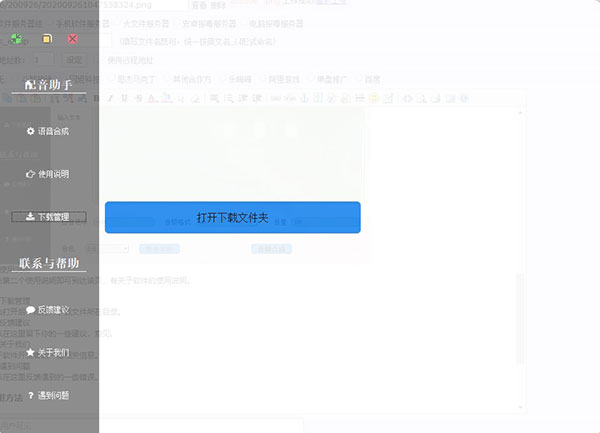Click yellow emoji icon in background editor toolbar

click(x=374, y=98)
